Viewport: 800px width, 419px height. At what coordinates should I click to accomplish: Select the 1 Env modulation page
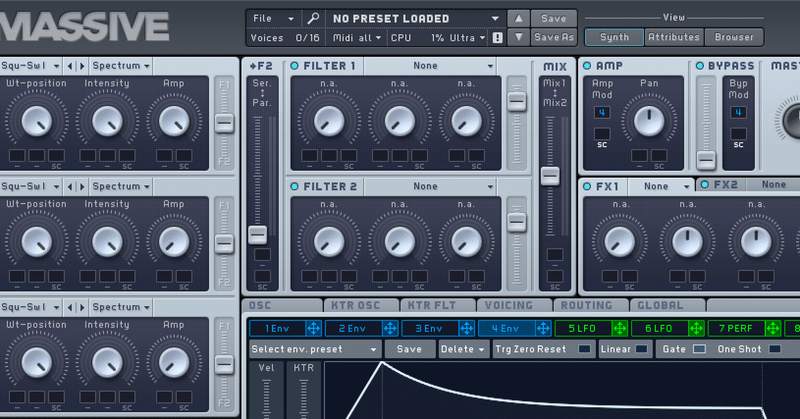coord(278,329)
